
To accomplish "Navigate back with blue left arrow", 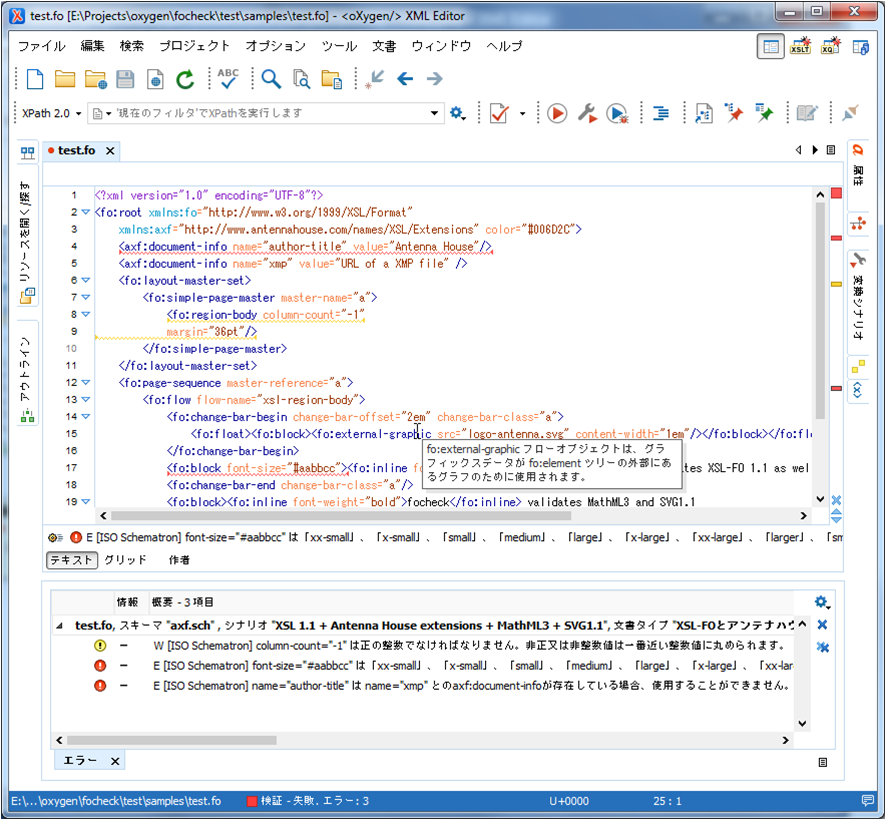I will 405,79.
